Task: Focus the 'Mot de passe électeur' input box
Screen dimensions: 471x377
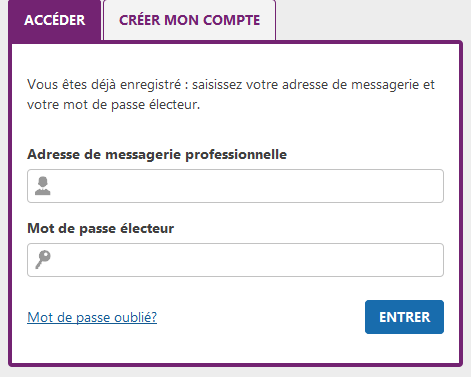Action: (x=235, y=260)
